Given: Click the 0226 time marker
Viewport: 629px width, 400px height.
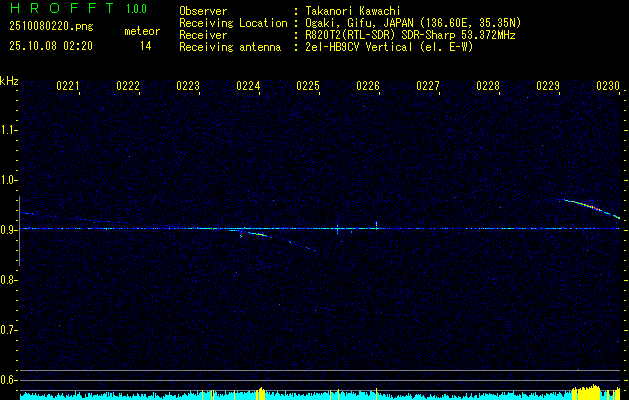Looking at the screenshot, I should [368, 85].
